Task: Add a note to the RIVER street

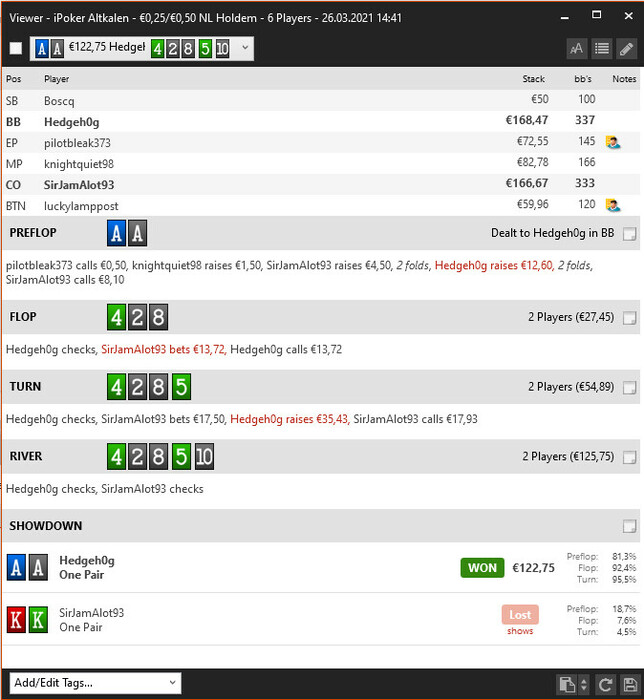Action: coord(629,457)
